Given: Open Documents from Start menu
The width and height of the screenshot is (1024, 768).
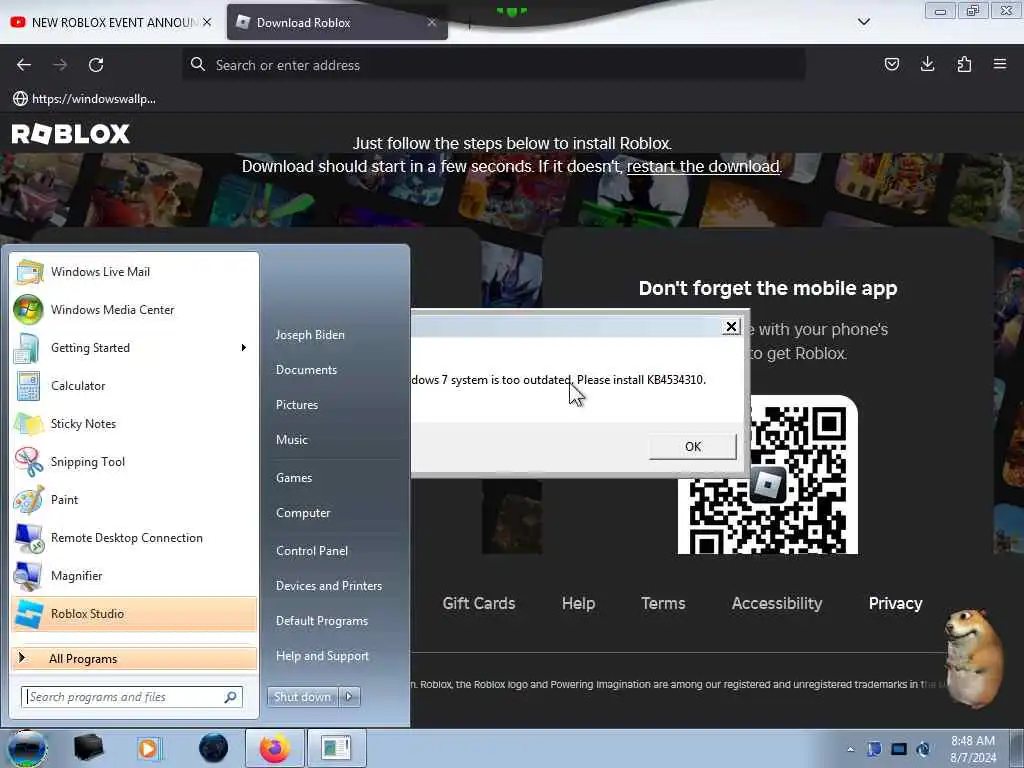Looking at the screenshot, I should [x=306, y=370].
